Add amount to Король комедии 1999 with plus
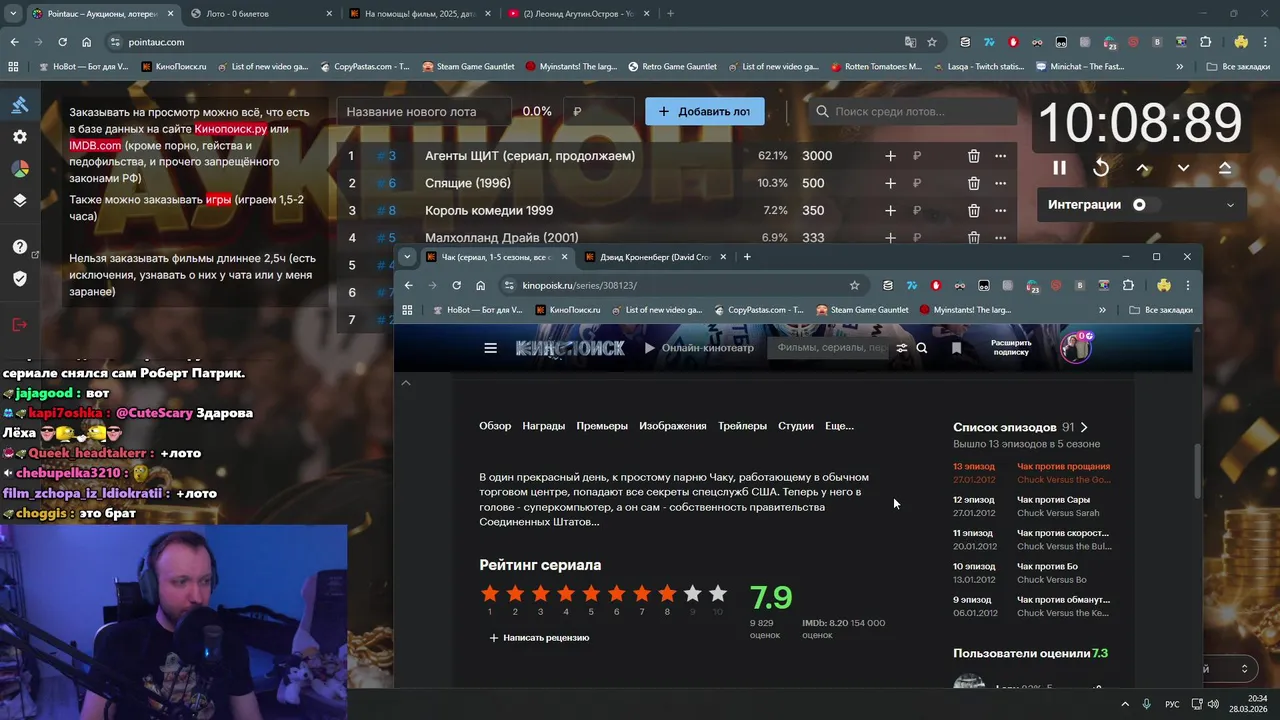 tap(890, 211)
